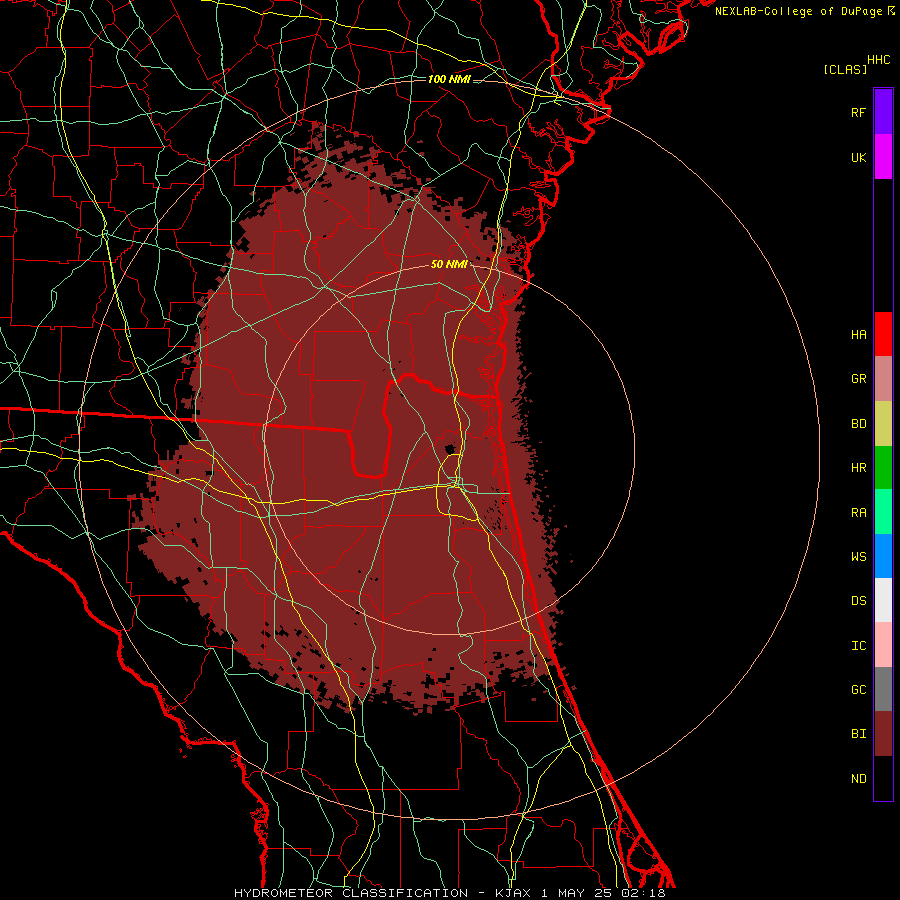Viewport: 900px width, 900px height.
Task: Click the [CLAS] units label
Action: click(x=845, y=69)
